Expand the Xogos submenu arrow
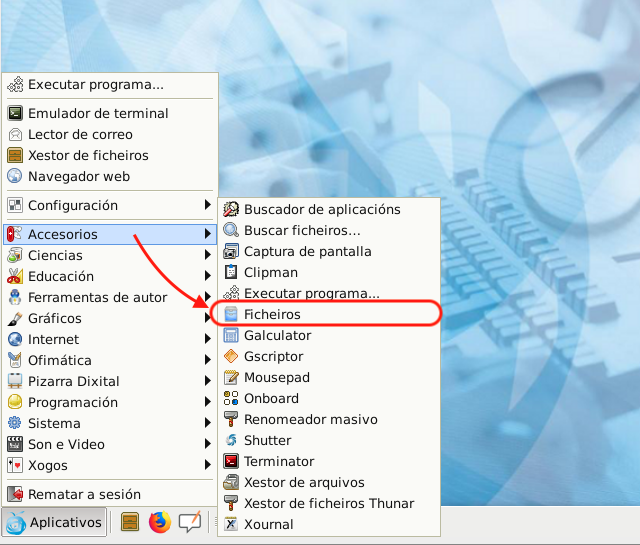Image resolution: width=640 pixels, height=545 pixels. [207, 465]
